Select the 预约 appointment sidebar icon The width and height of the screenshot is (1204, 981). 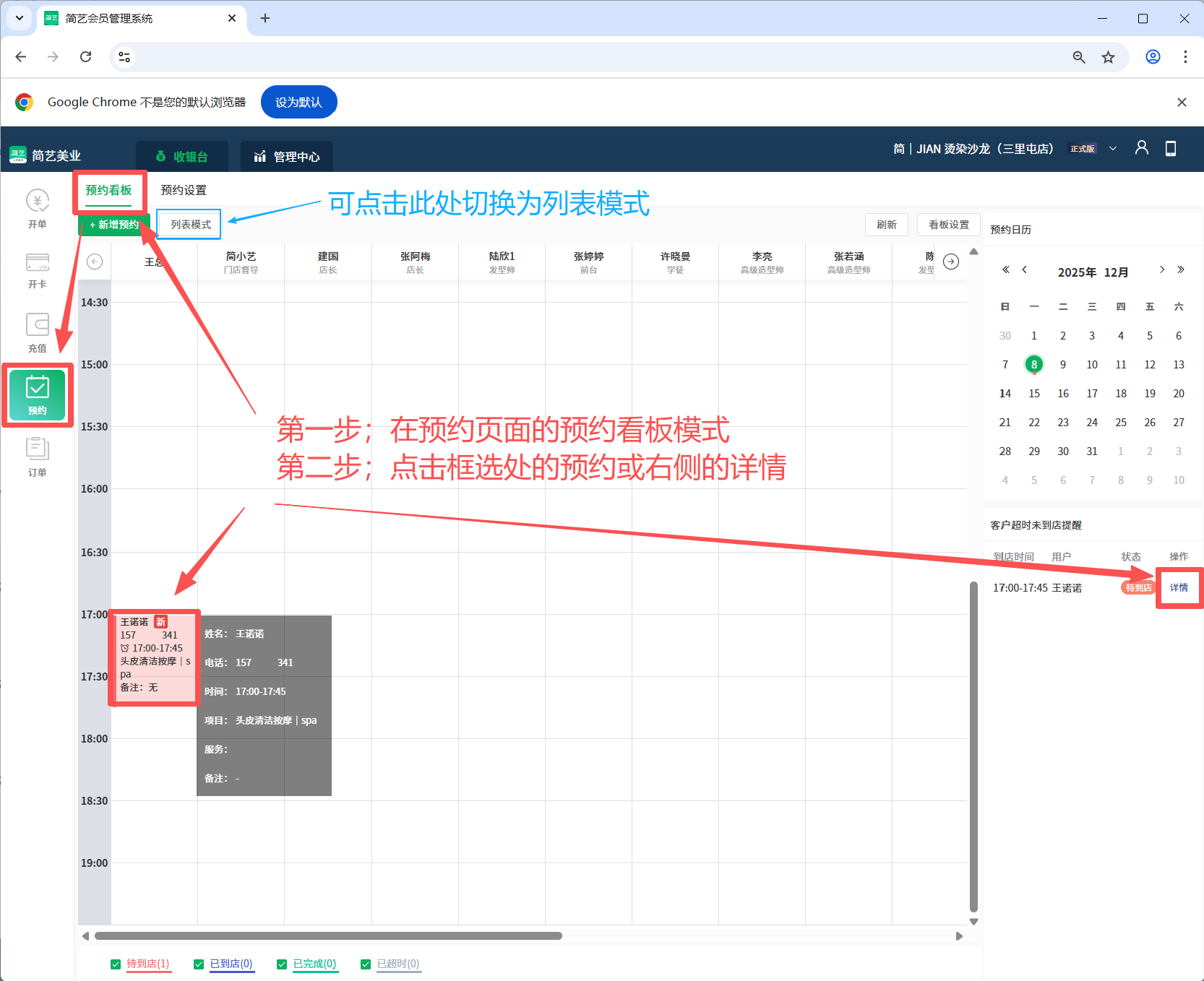pyautogui.click(x=38, y=394)
